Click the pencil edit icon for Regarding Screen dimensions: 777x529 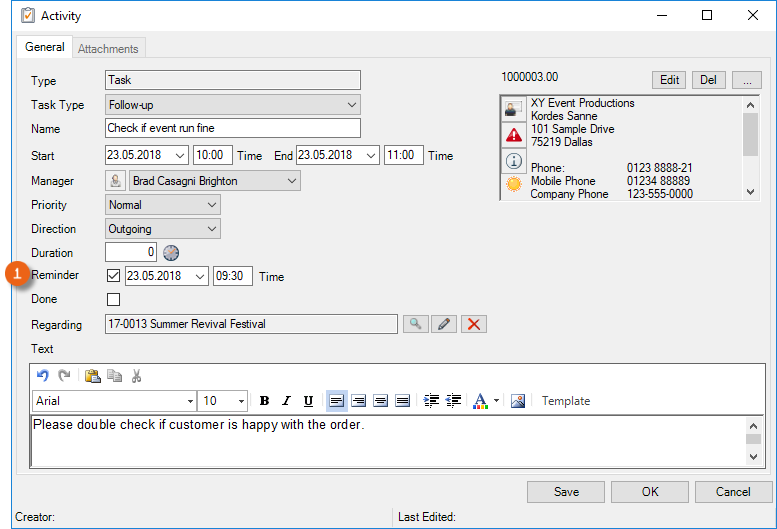coord(445,324)
